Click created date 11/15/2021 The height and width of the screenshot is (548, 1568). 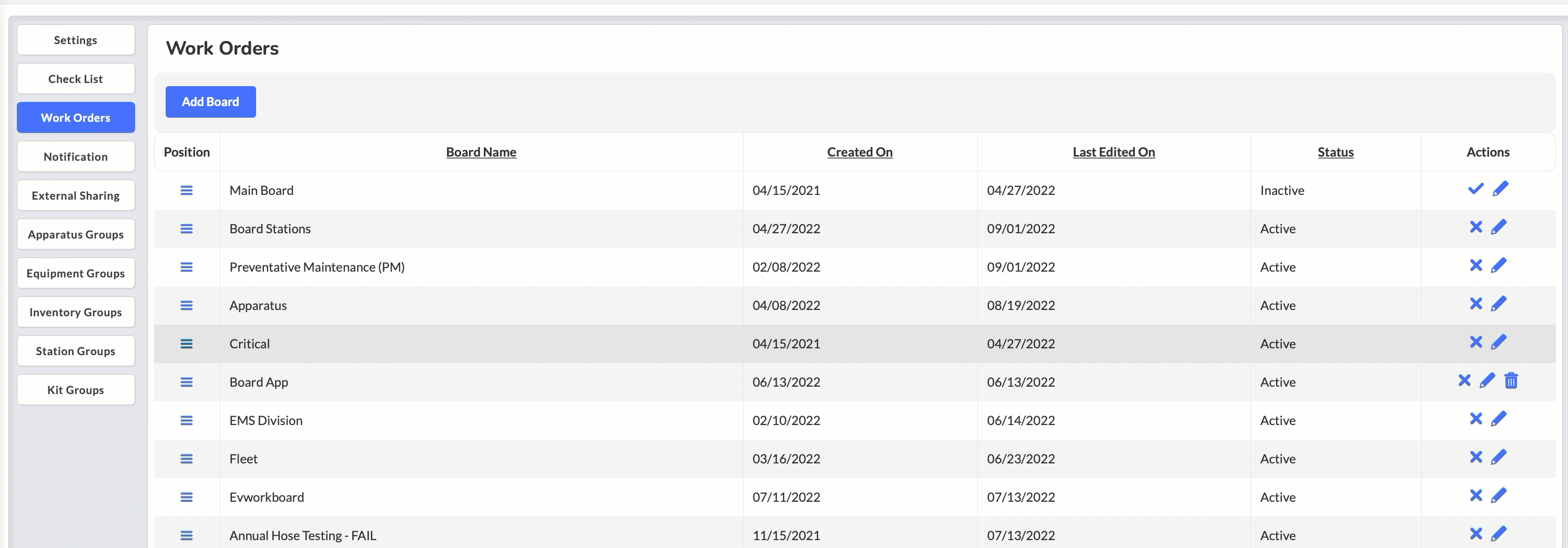pyautogui.click(x=786, y=535)
